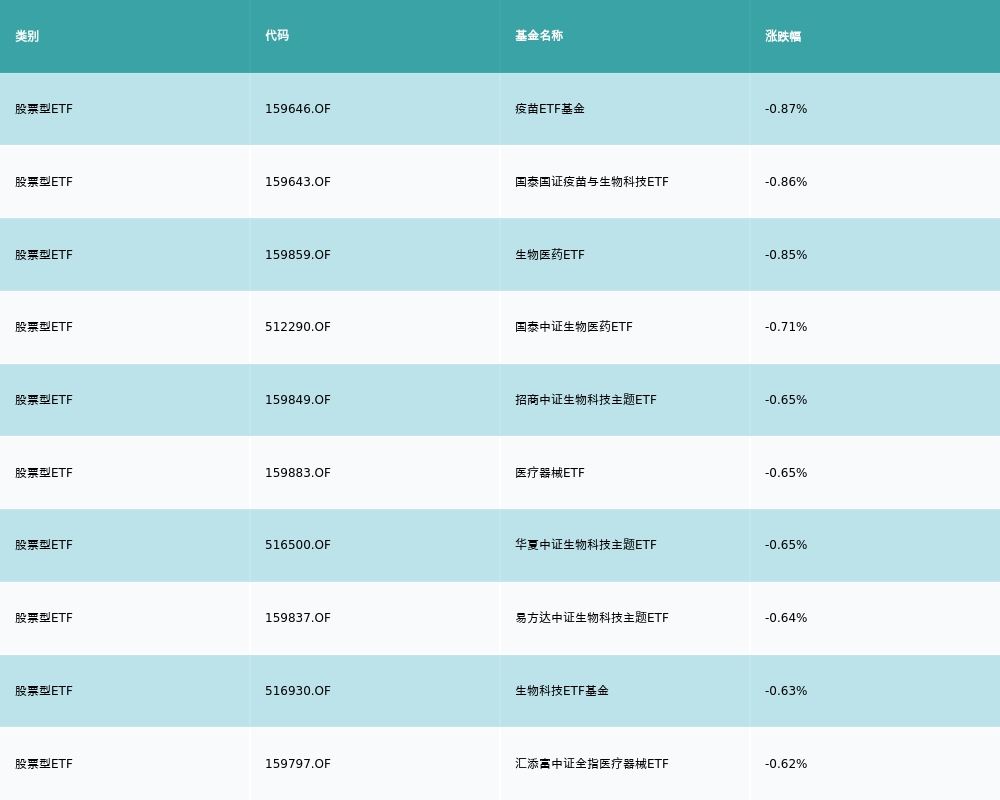Screen dimensions: 1000x800
Task: Click the -0.63% change value
Action: coord(786,691)
